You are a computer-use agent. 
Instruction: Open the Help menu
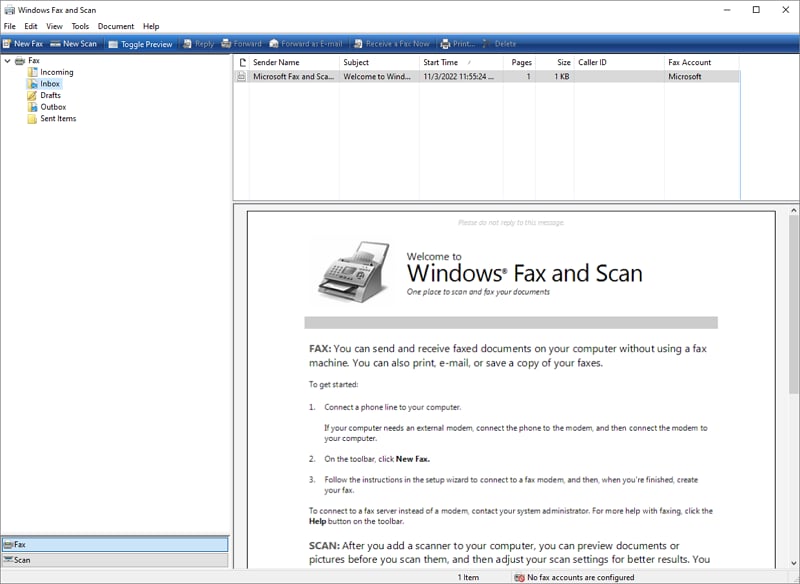tap(151, 26)
